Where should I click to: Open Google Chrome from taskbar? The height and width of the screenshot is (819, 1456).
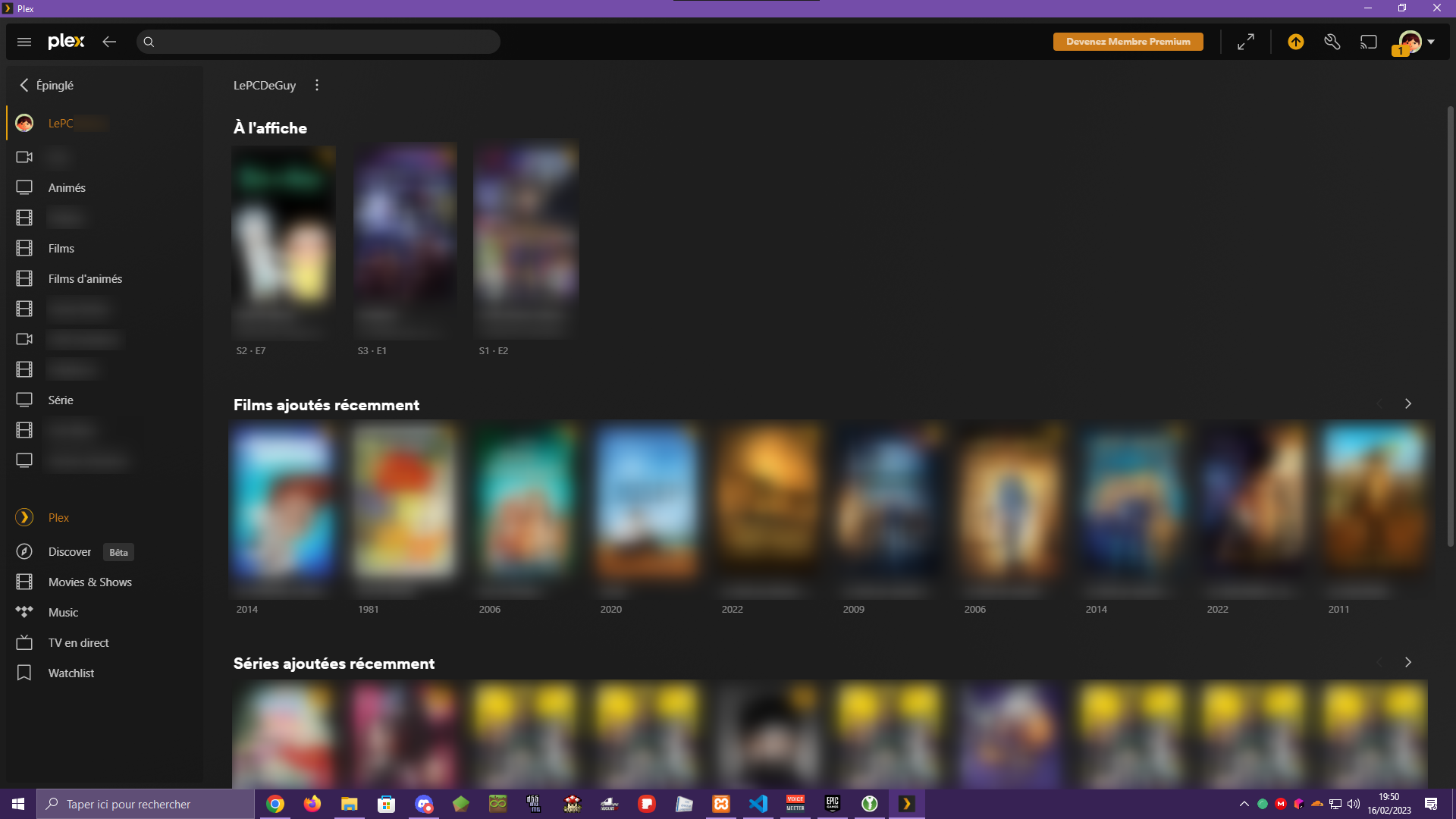275,804
